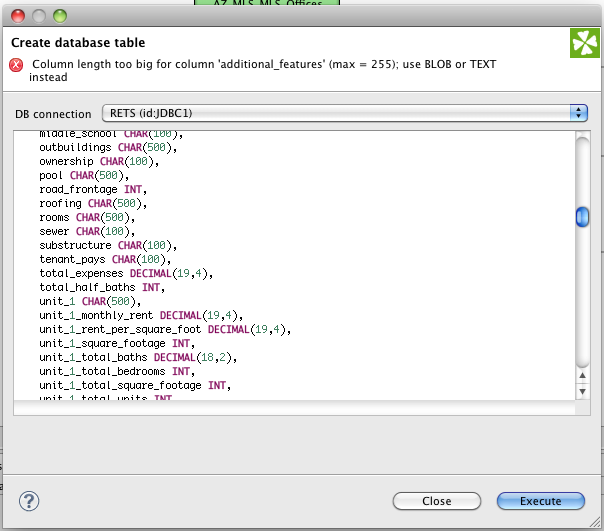Click the 'unit_1_total_bedrooms INT' line
The image size is (604, 531).
[117, 371]
